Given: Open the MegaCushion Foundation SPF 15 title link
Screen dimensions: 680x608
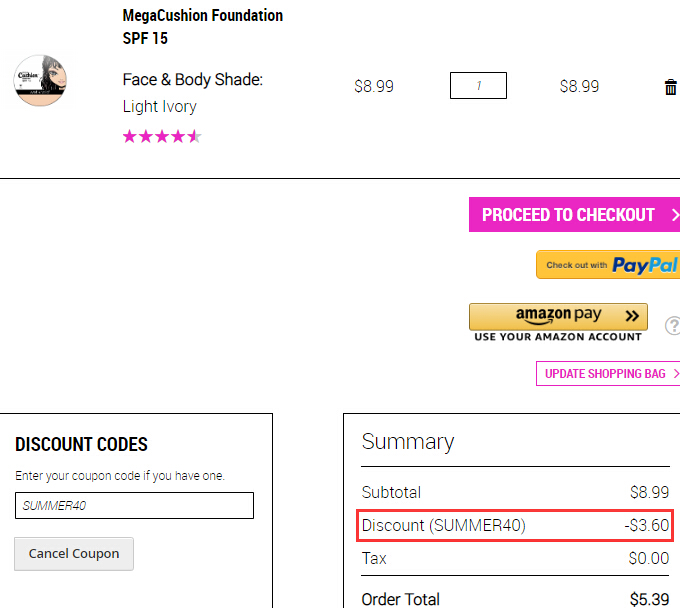Looking at the screenshot, I should (x=203, y=27).
